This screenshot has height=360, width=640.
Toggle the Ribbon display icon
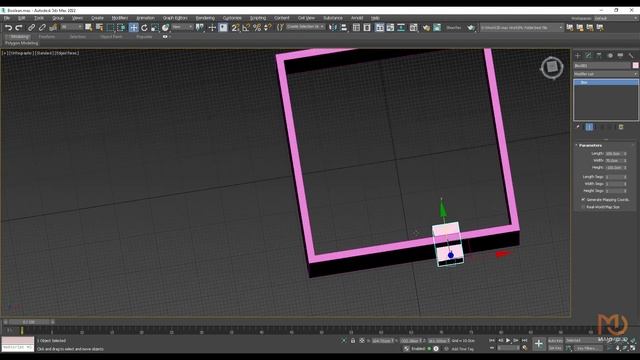click(x=380, y=28)
